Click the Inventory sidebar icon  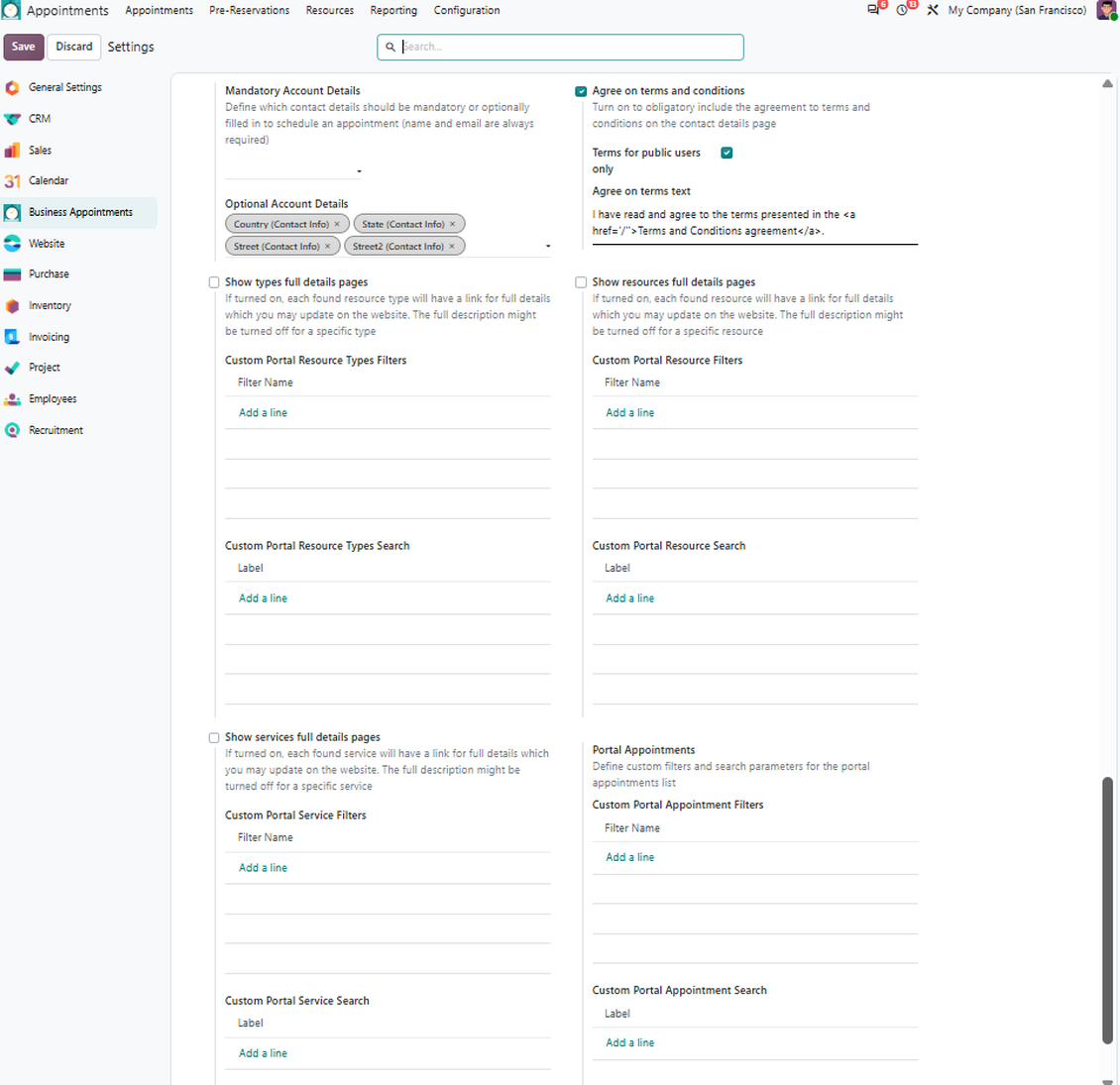[12, 306]
